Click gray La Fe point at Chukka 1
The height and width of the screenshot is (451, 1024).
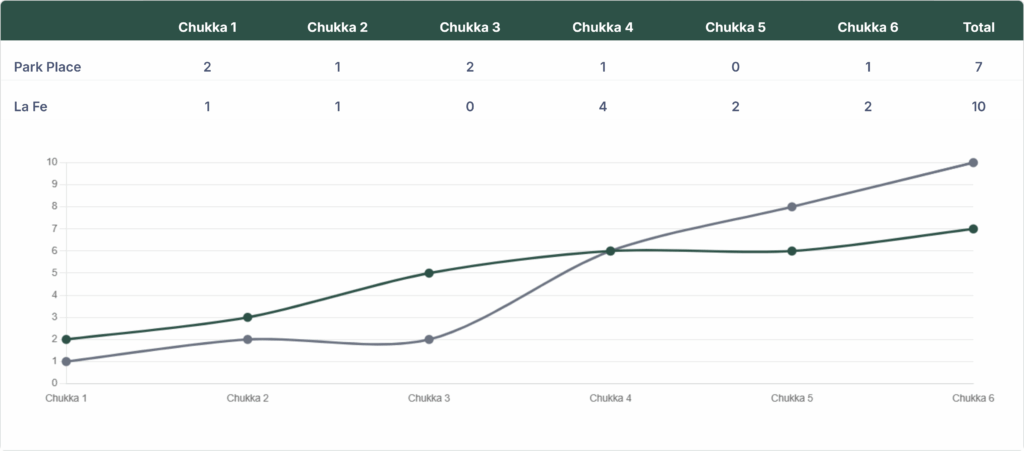(66, 361)
